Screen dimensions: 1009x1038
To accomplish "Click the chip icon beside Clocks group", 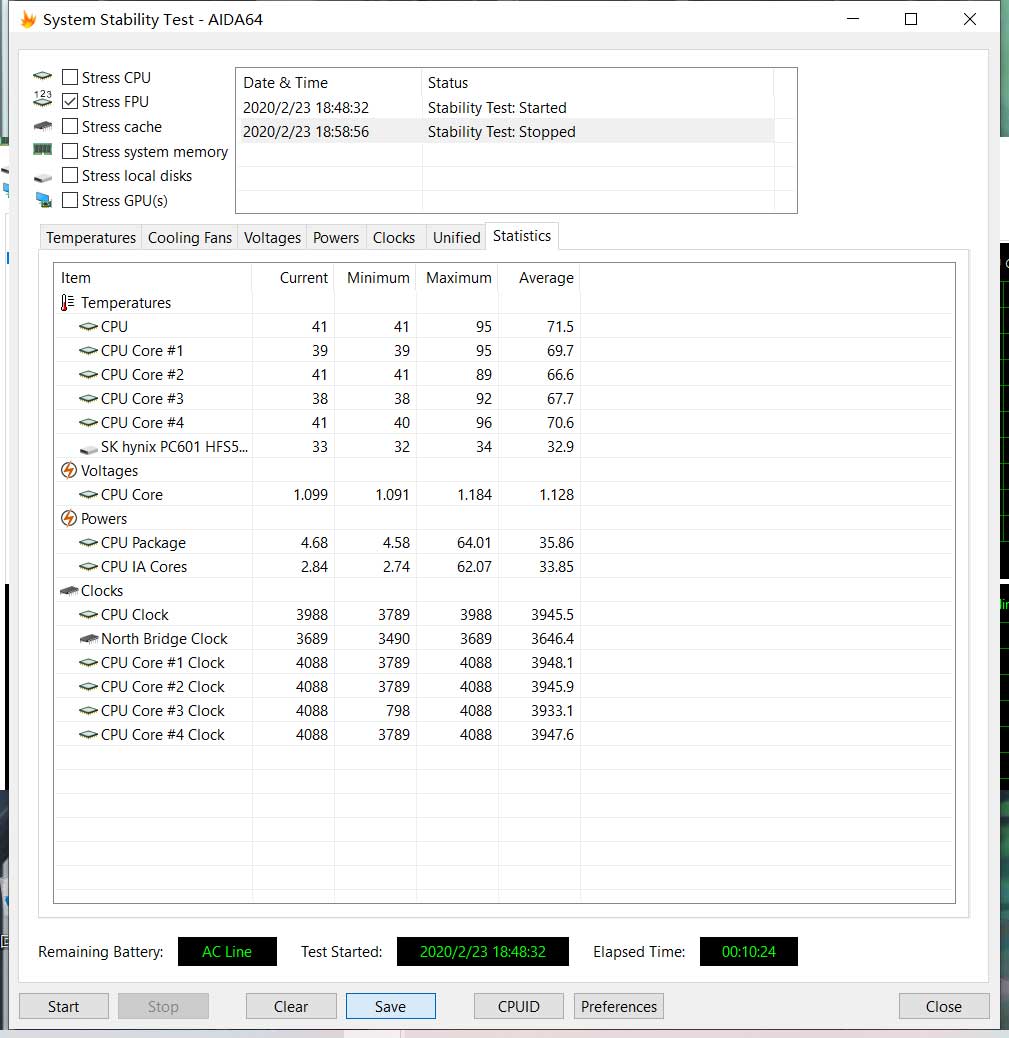I will (69, 590).
